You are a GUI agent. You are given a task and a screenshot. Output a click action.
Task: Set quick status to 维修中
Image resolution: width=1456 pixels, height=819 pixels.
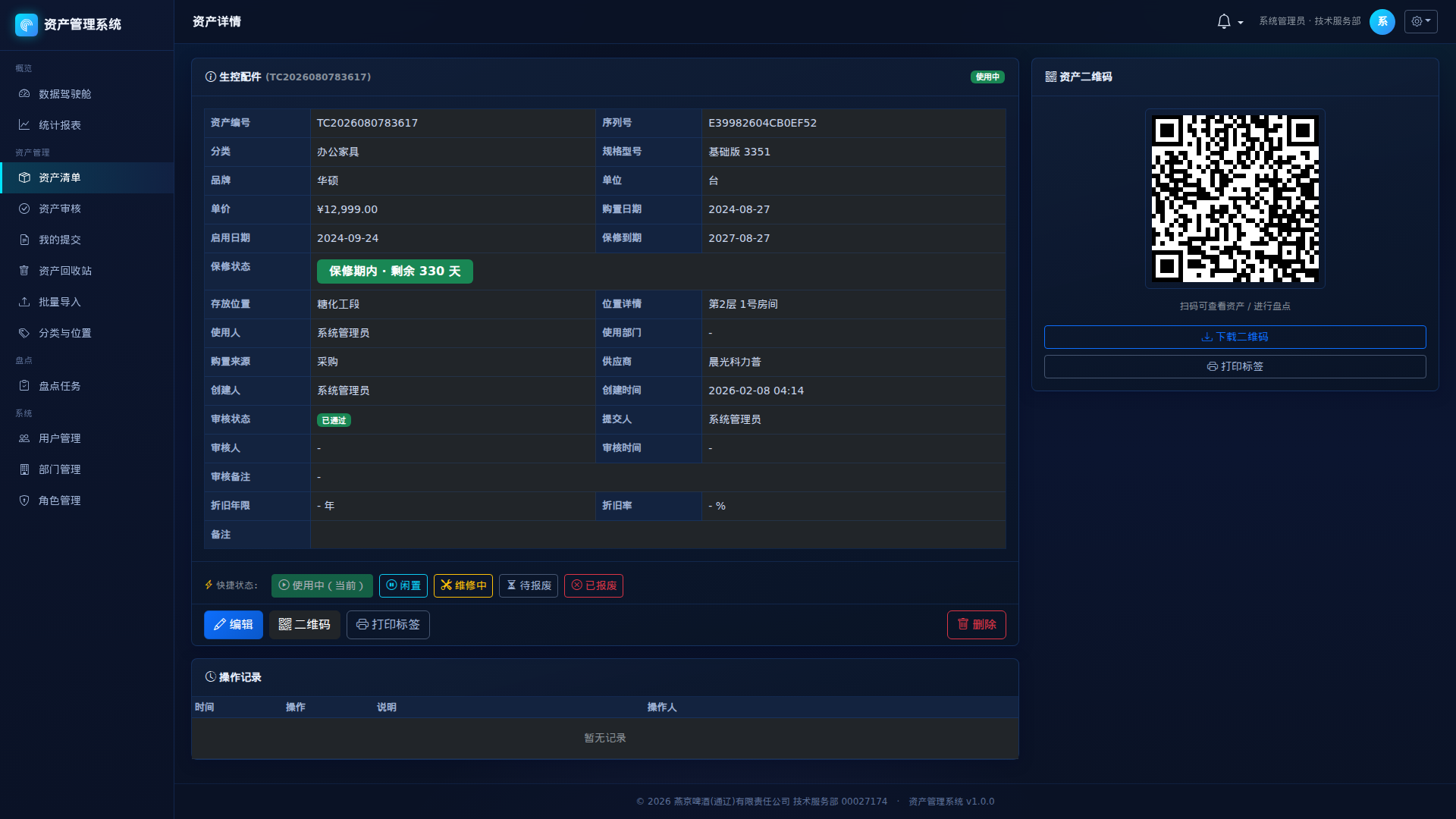[x=463, y=585]
